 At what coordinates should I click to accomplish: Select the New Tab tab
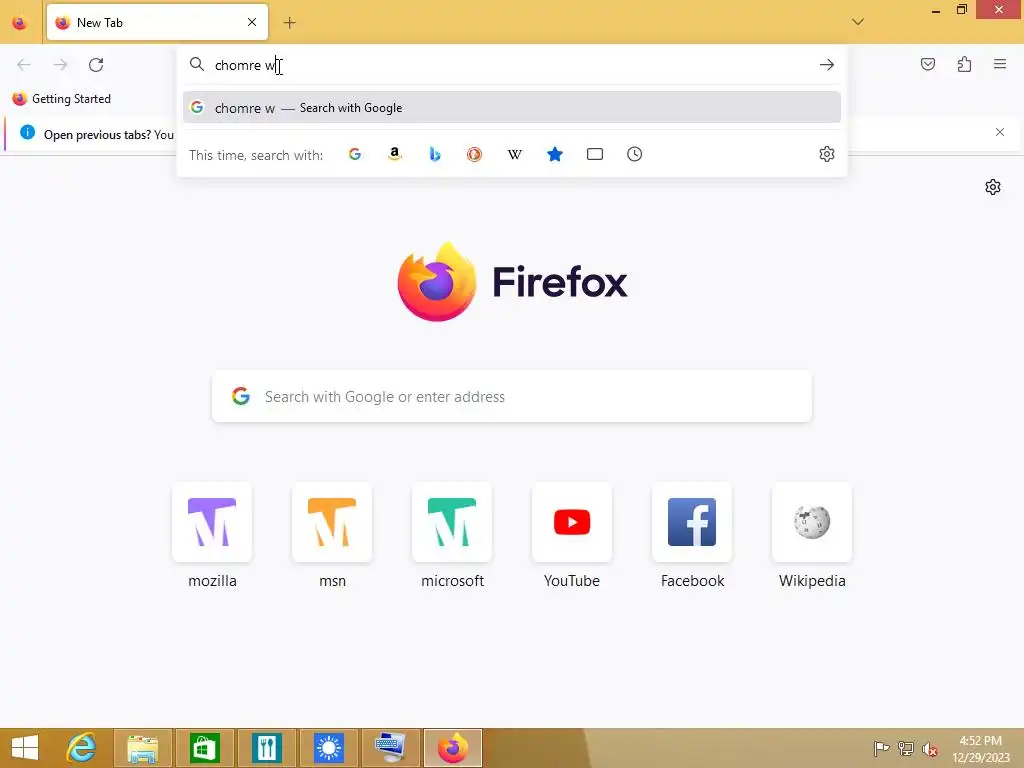click(157, 22)
